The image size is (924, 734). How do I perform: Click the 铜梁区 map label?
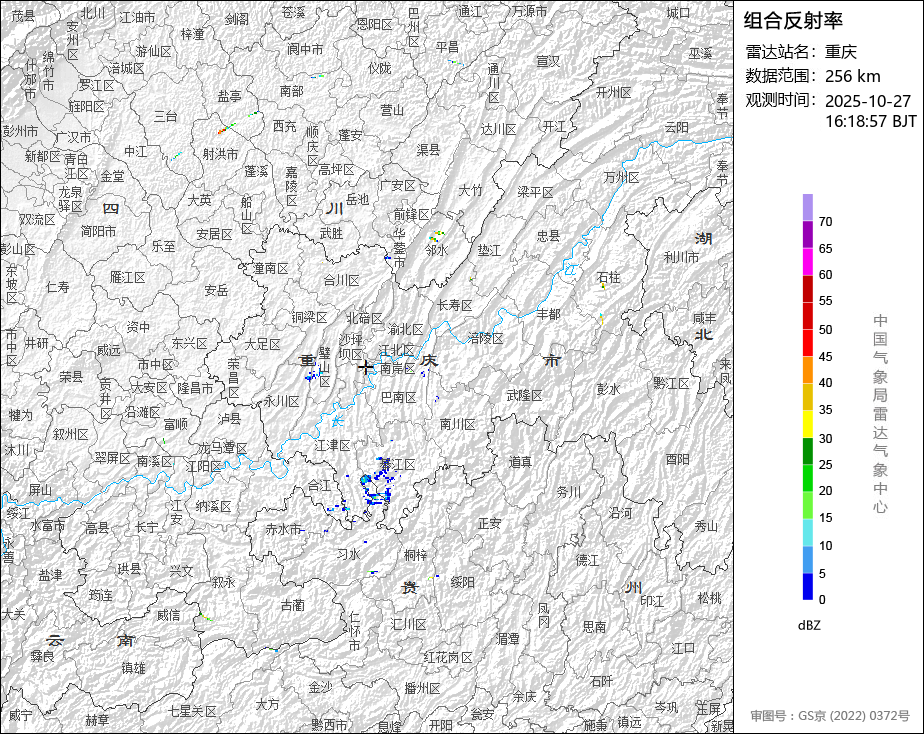309,318
